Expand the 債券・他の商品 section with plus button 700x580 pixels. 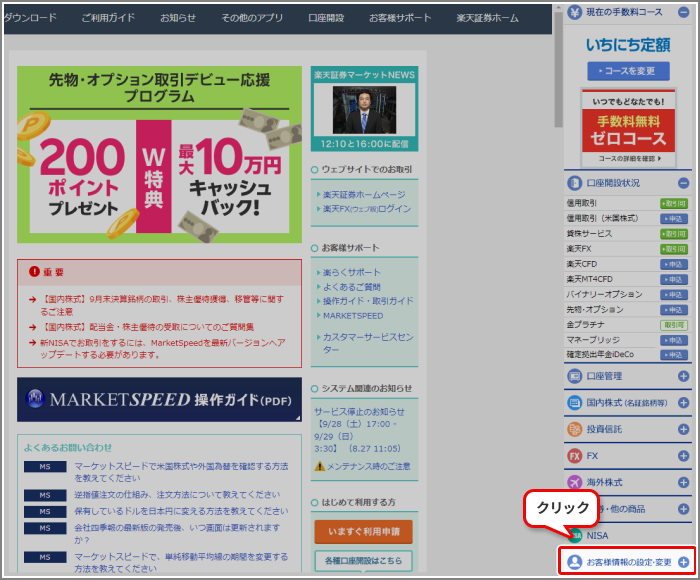(683, 509)
